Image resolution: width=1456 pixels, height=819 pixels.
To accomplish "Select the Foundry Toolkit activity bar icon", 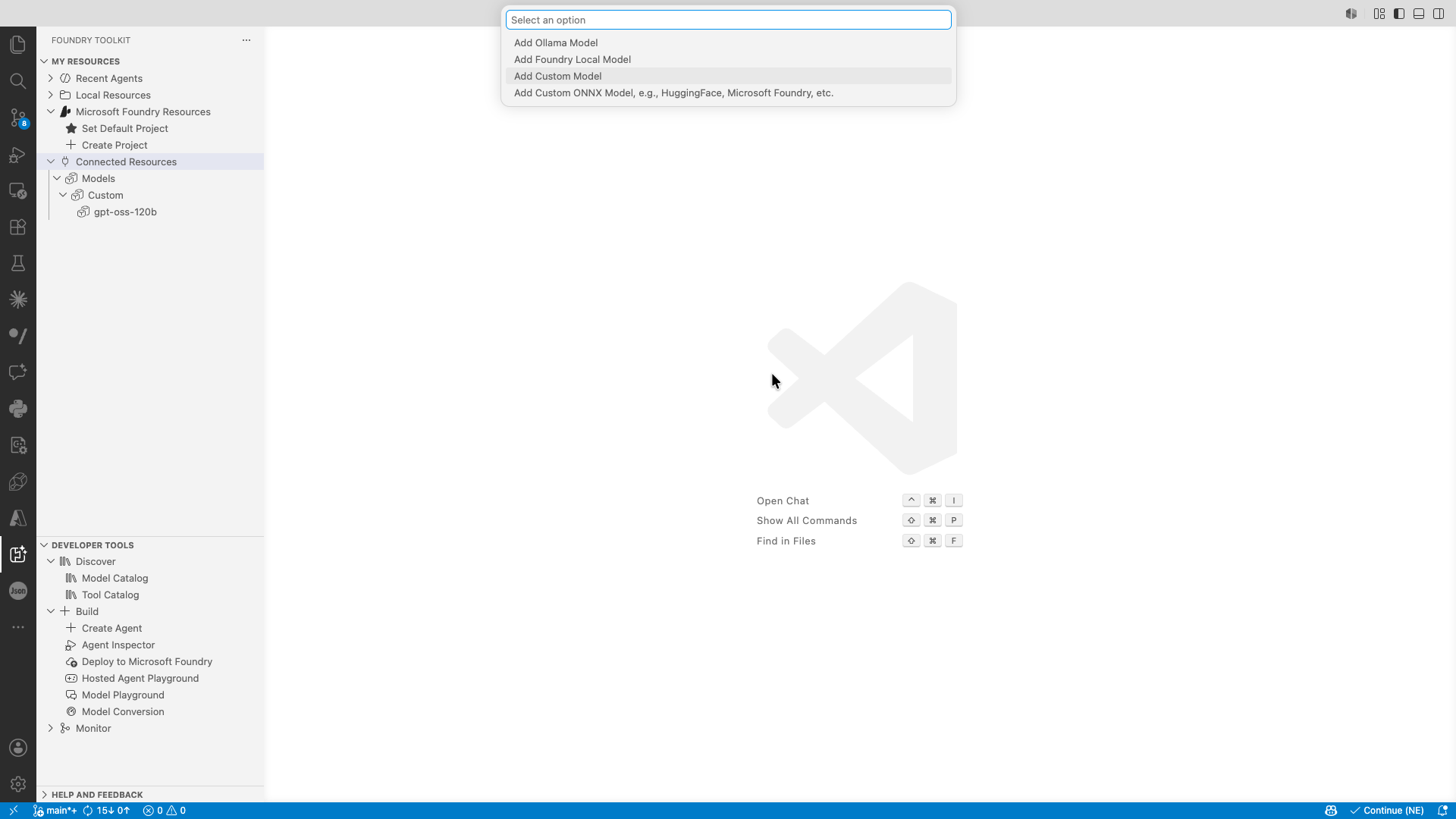I will point(18,554).
